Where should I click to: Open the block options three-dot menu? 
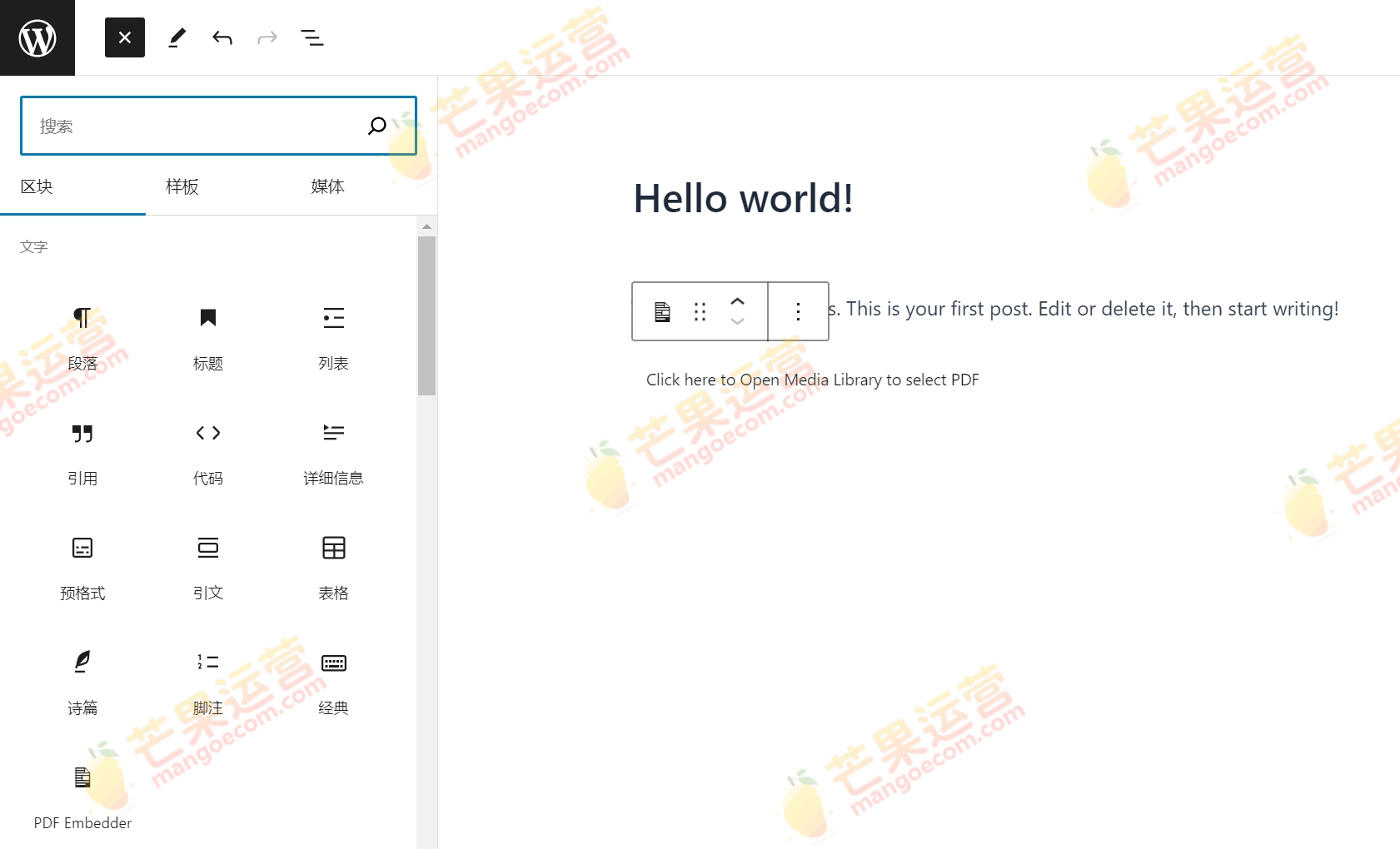point(797,311)
